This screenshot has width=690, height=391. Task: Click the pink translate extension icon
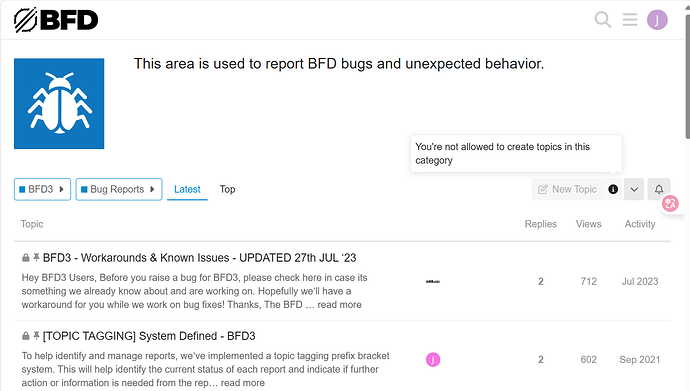pos(670,203)
